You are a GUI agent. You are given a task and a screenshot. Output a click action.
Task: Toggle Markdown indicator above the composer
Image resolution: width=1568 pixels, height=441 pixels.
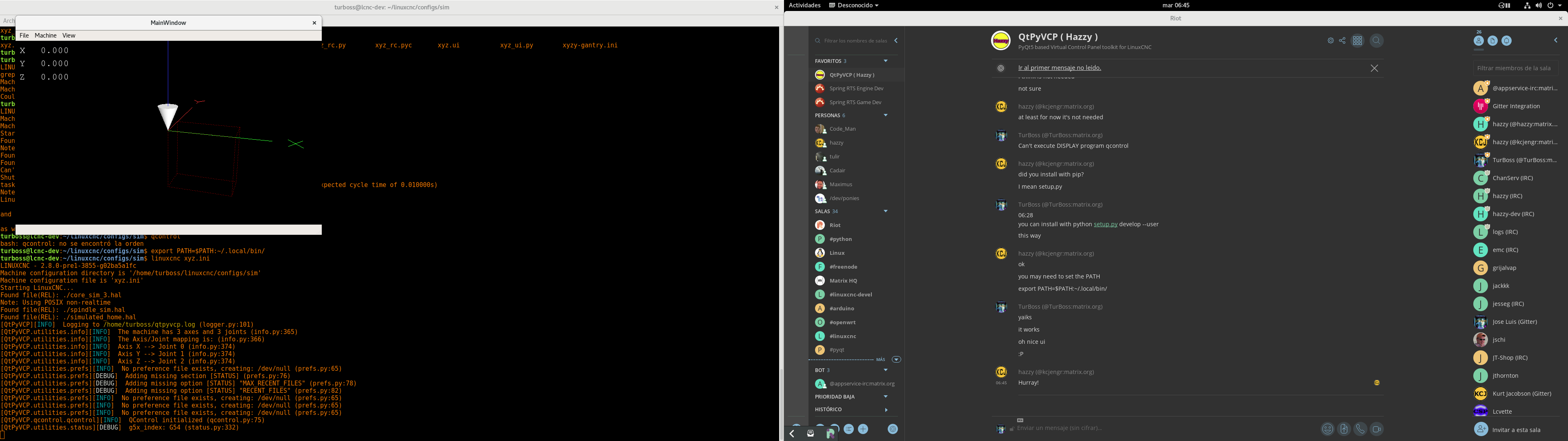1021,420
